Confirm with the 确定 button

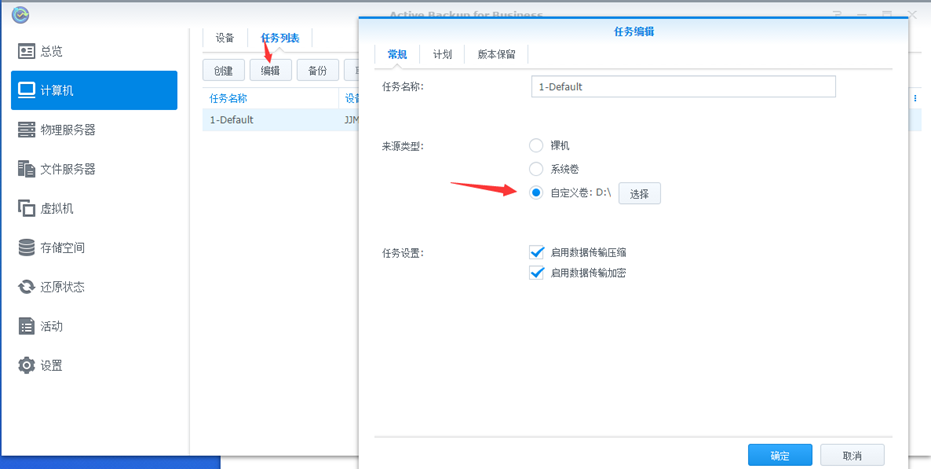point(779,455)
